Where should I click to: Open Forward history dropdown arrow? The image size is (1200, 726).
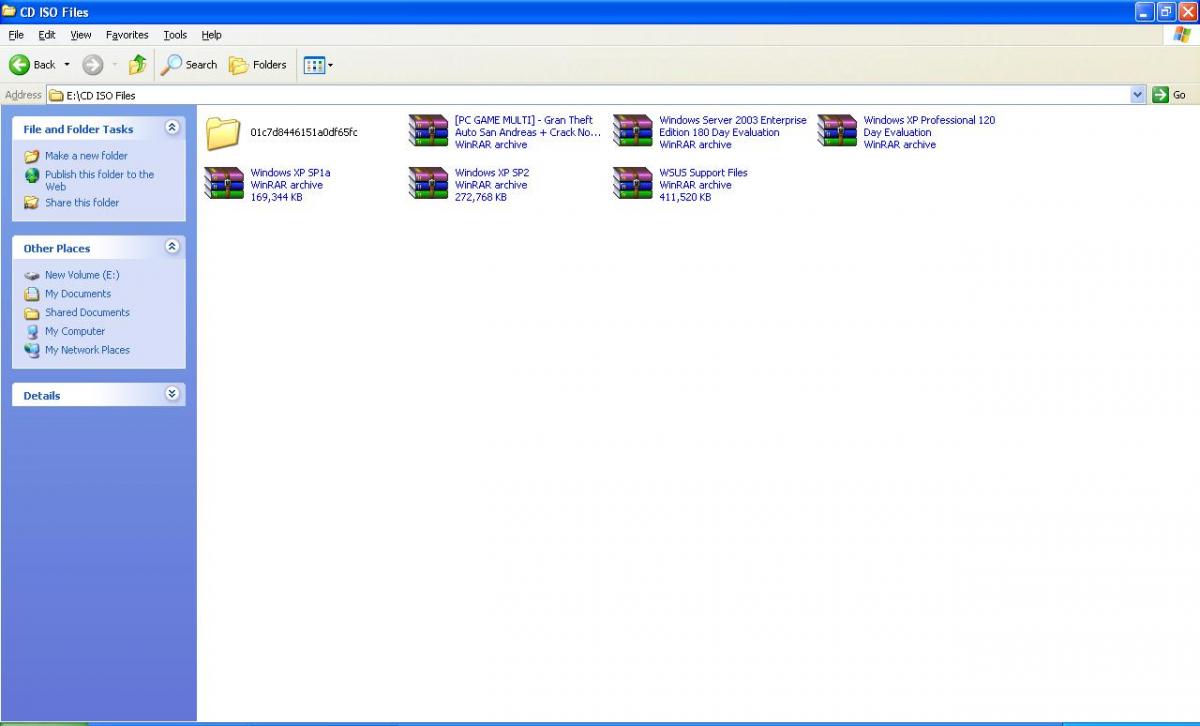click(115, 65)
